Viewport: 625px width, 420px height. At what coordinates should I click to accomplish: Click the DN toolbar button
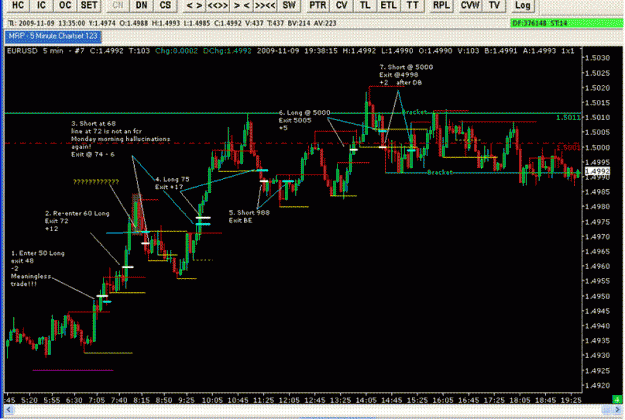tap(142, 5)
